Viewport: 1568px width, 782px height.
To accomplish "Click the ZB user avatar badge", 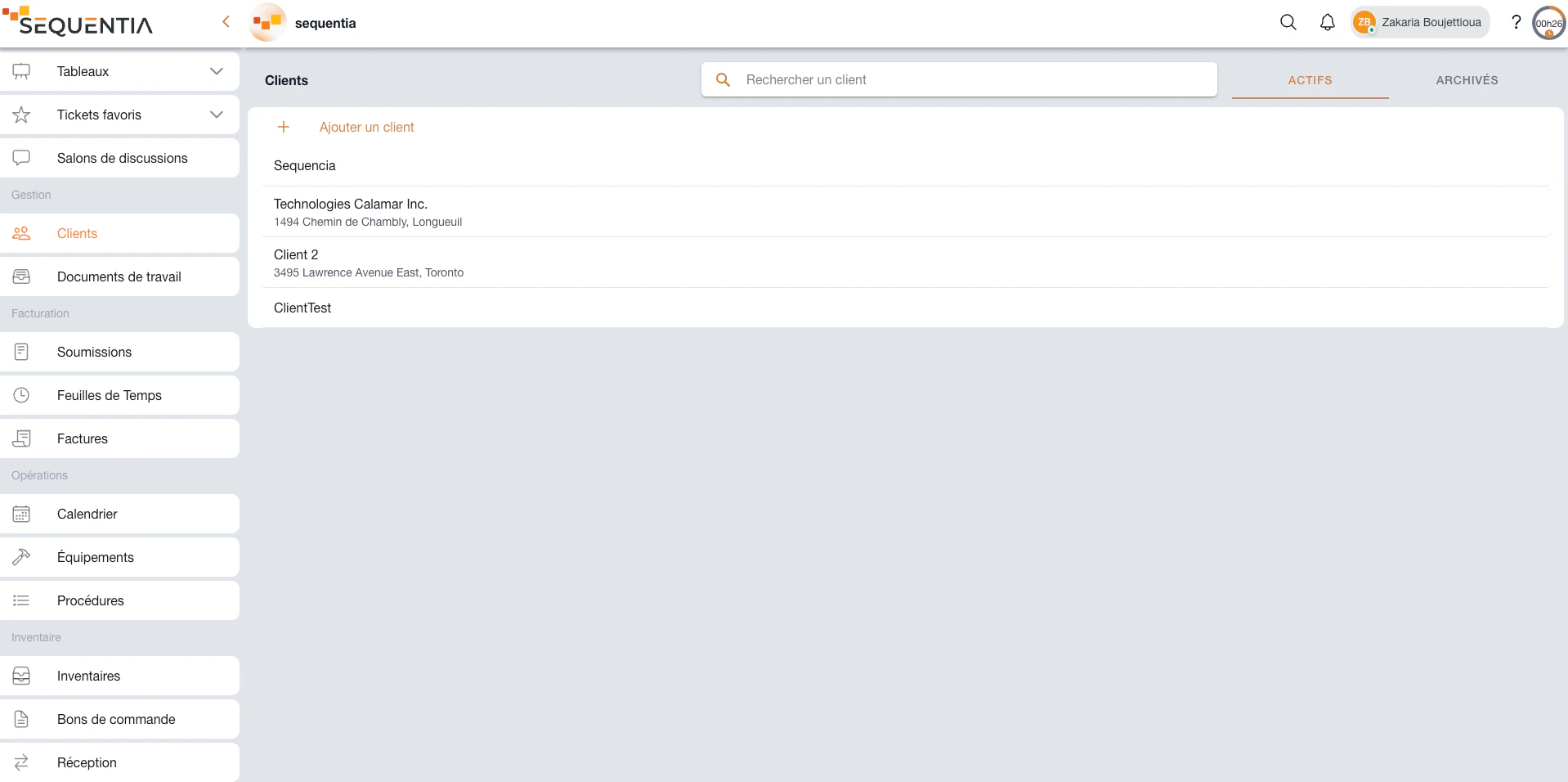I will [1364, 22].
